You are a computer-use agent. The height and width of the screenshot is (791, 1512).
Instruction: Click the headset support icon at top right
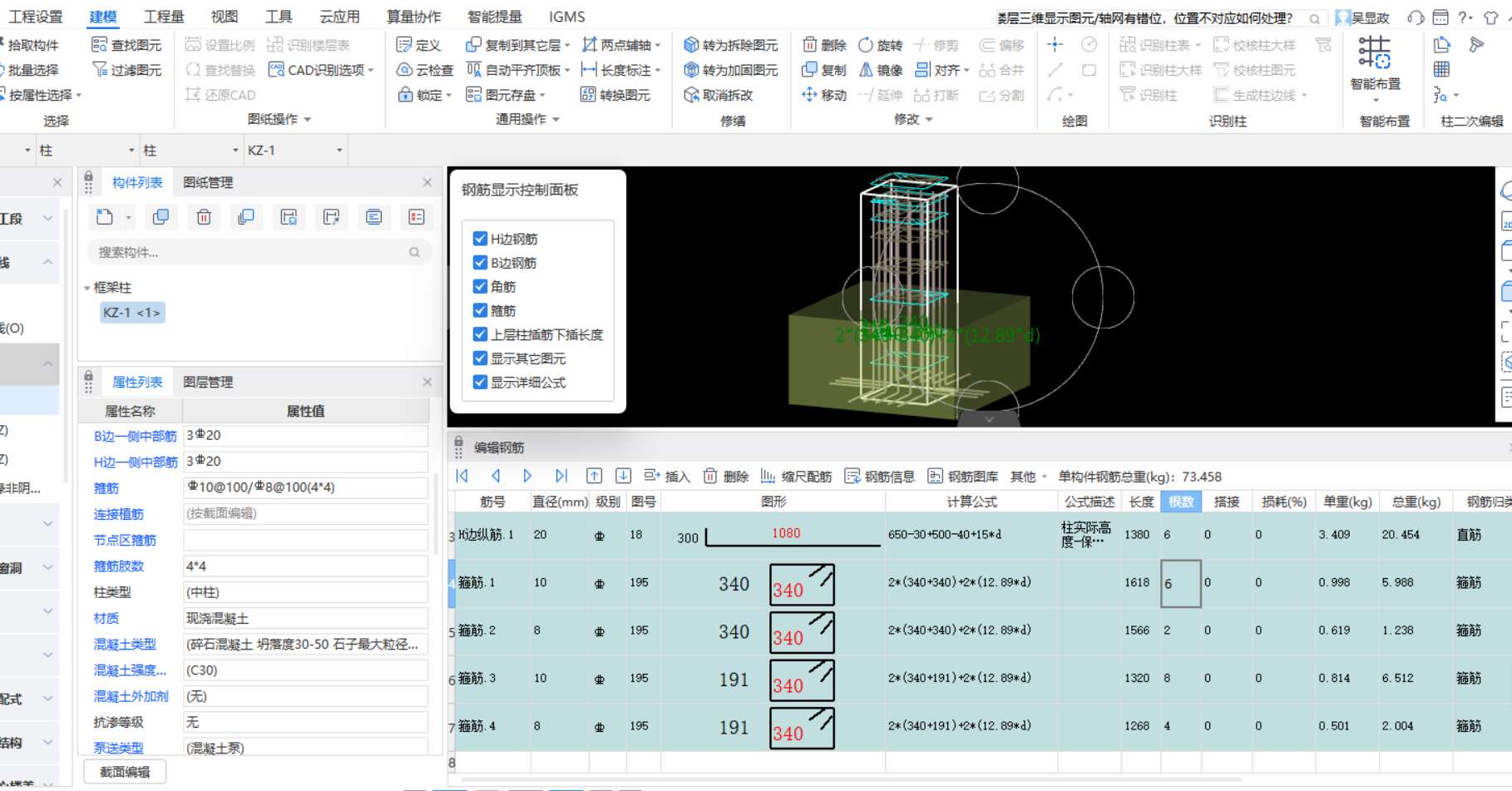tap(1416, 17)
